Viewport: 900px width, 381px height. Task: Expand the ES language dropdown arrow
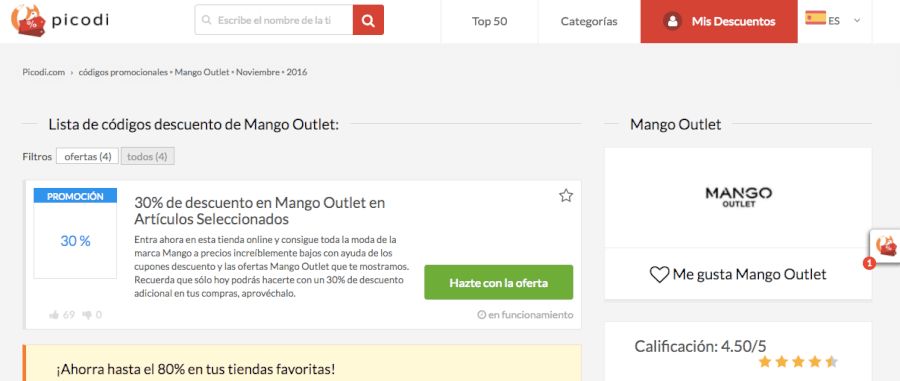point(857,21)
